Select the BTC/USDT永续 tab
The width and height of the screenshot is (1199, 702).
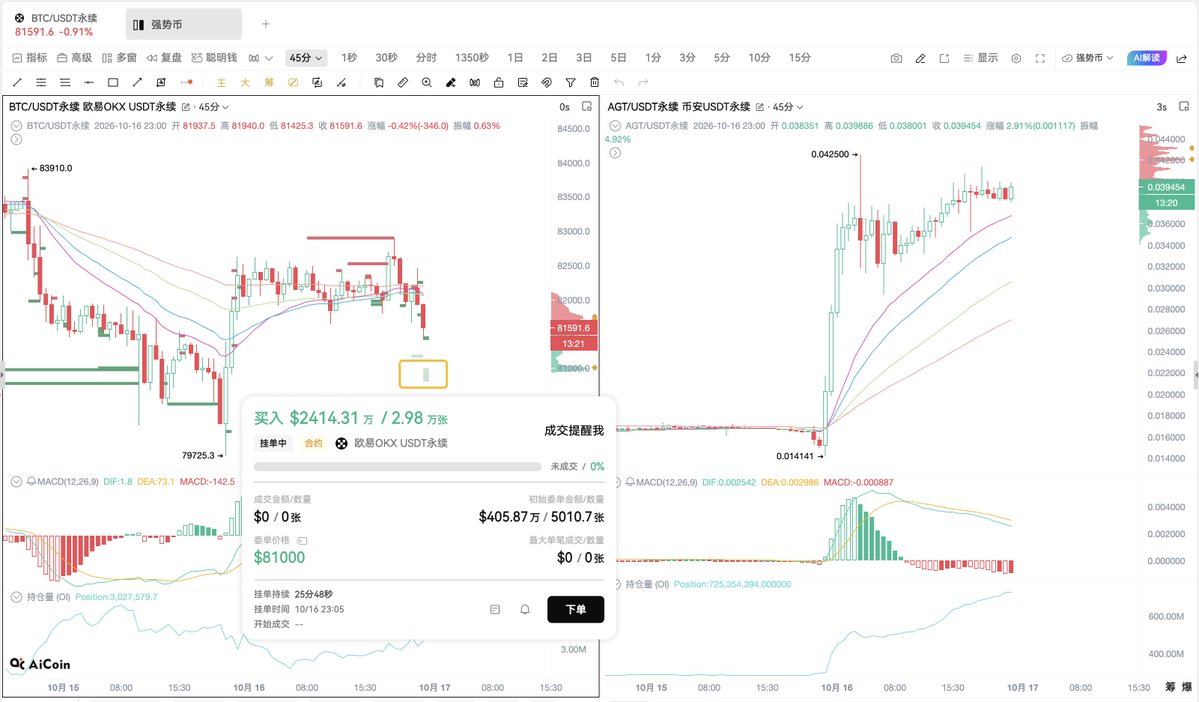(x=57, y=24)
